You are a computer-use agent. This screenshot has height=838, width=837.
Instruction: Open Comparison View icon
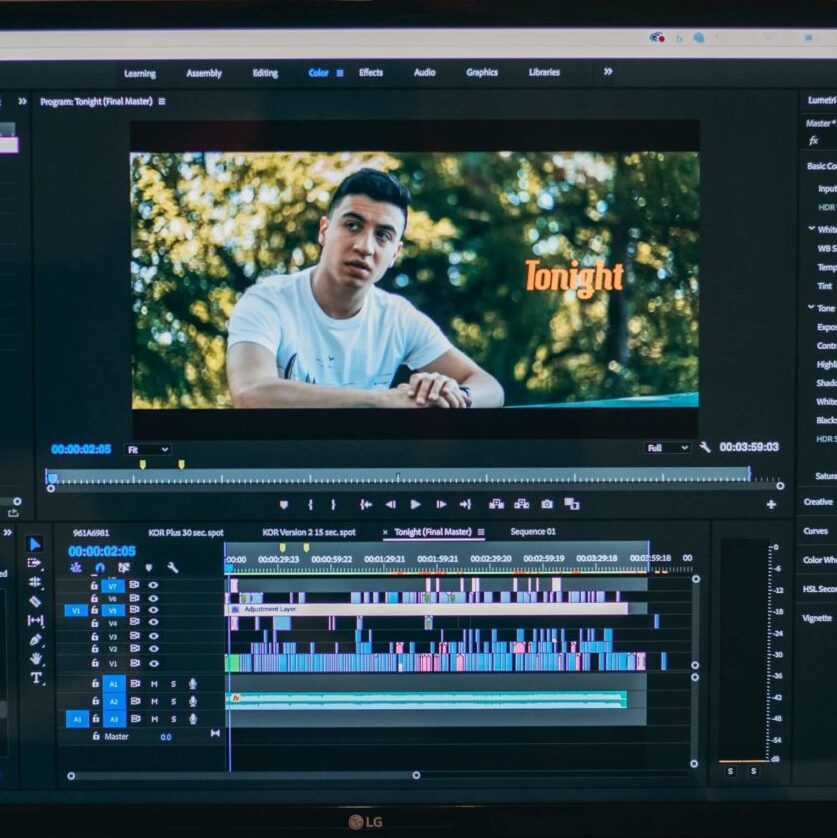click(572, 504)
